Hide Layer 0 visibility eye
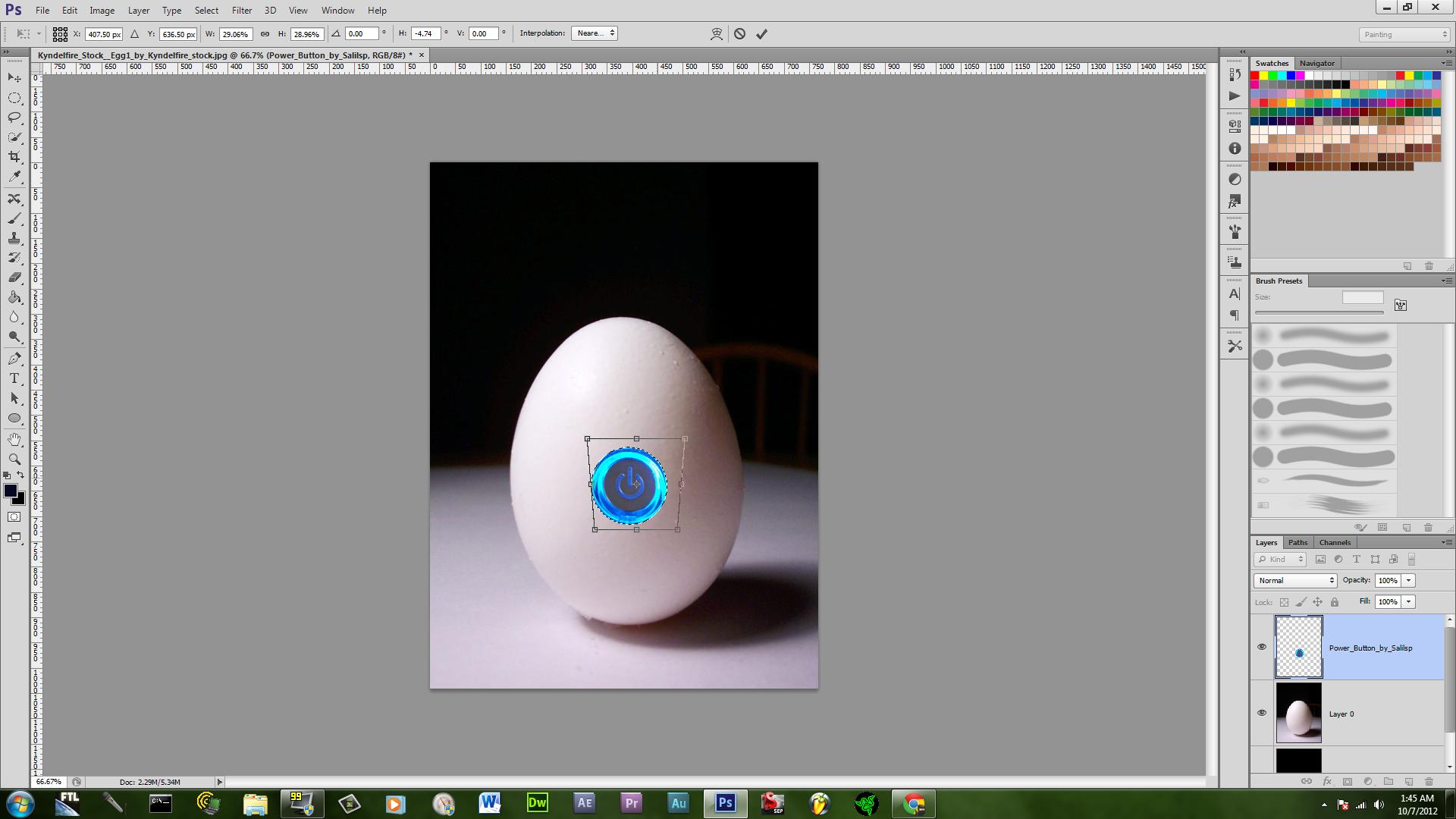Screen dimensions: 1456x819 [x=1262, y=714]
